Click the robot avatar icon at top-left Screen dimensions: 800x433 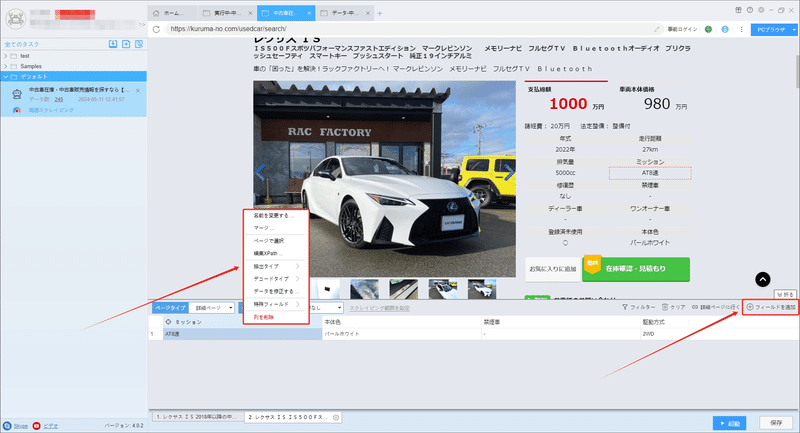click(x=16, y=19)
